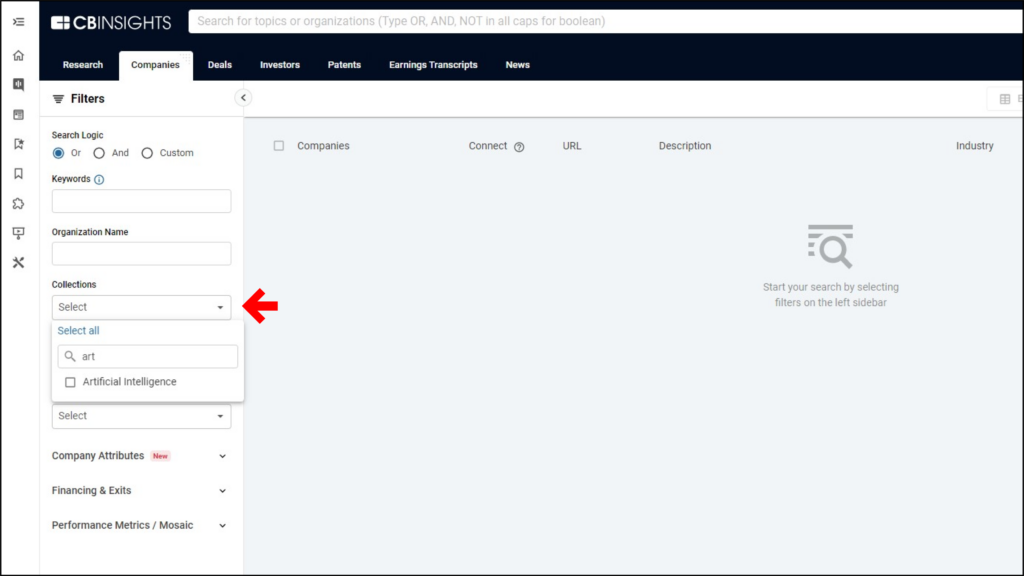
Task: Click into the Keywords input field
Action: 142,201
